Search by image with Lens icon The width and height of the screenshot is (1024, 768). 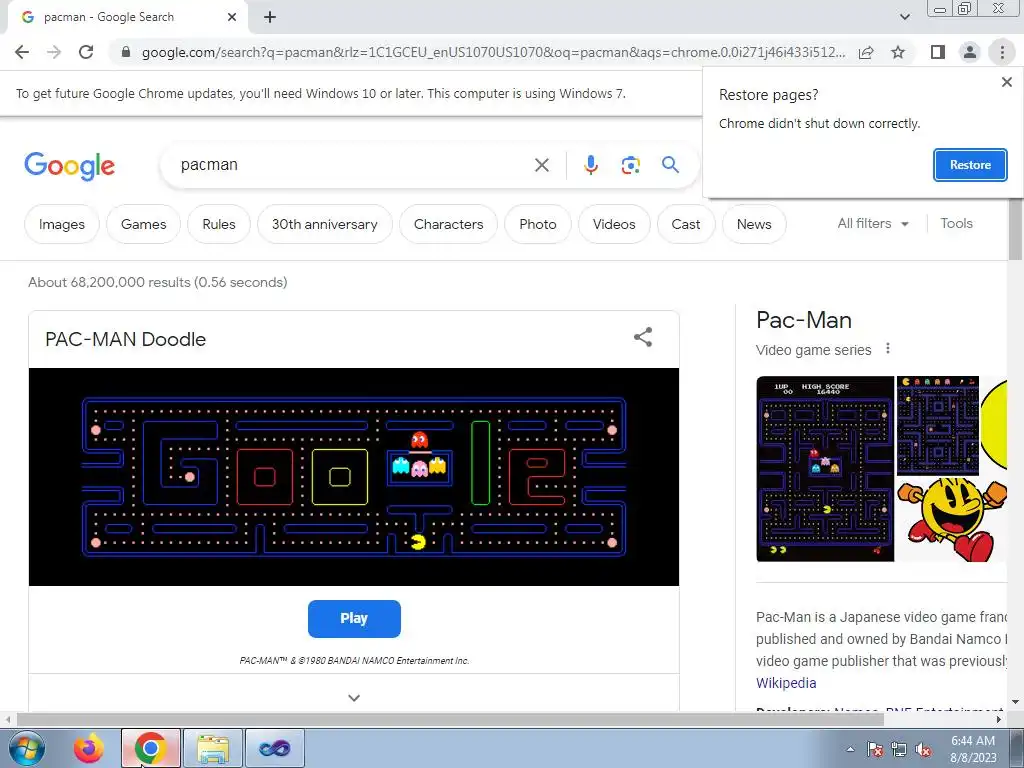click(x=630, y=165)
